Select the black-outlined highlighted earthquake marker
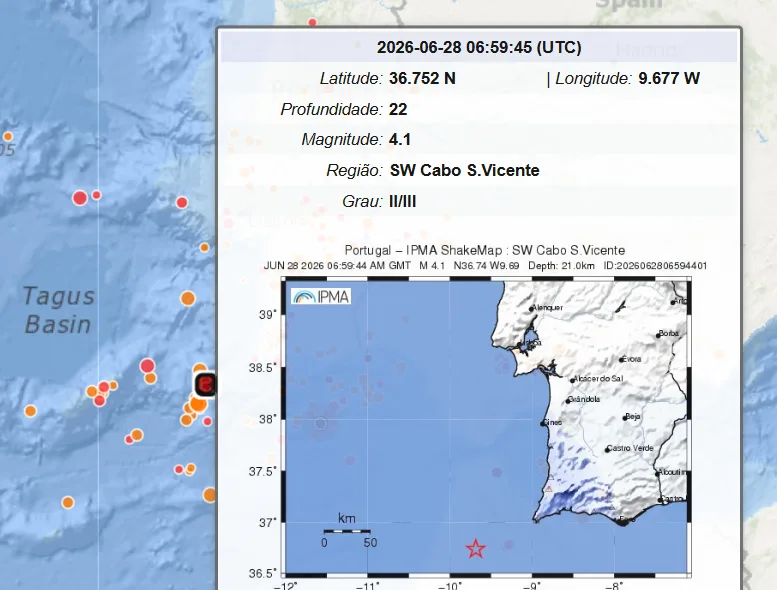 (206, 384)
